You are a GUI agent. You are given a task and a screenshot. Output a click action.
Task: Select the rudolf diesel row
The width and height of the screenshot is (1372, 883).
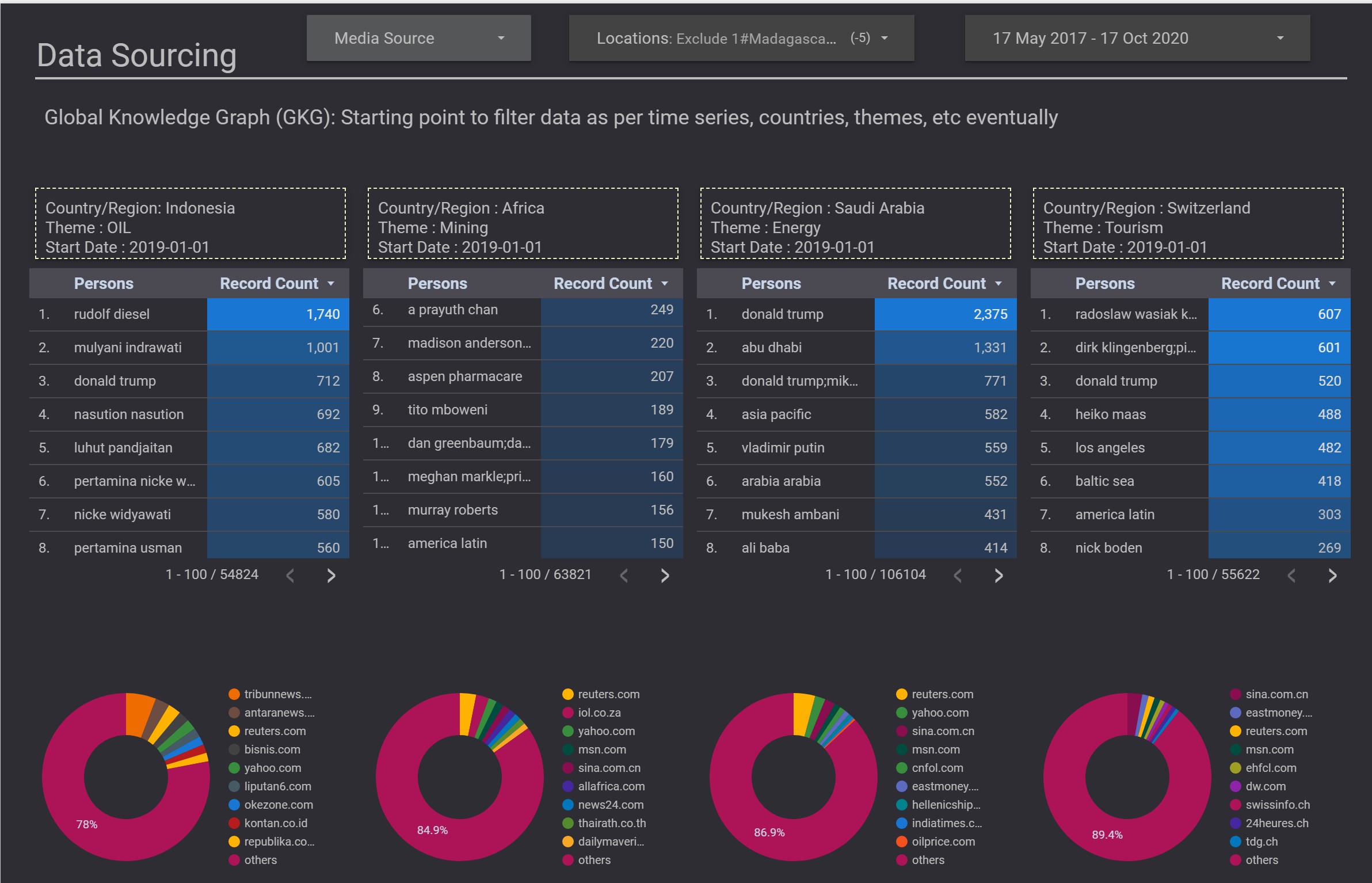pos(112,314)
